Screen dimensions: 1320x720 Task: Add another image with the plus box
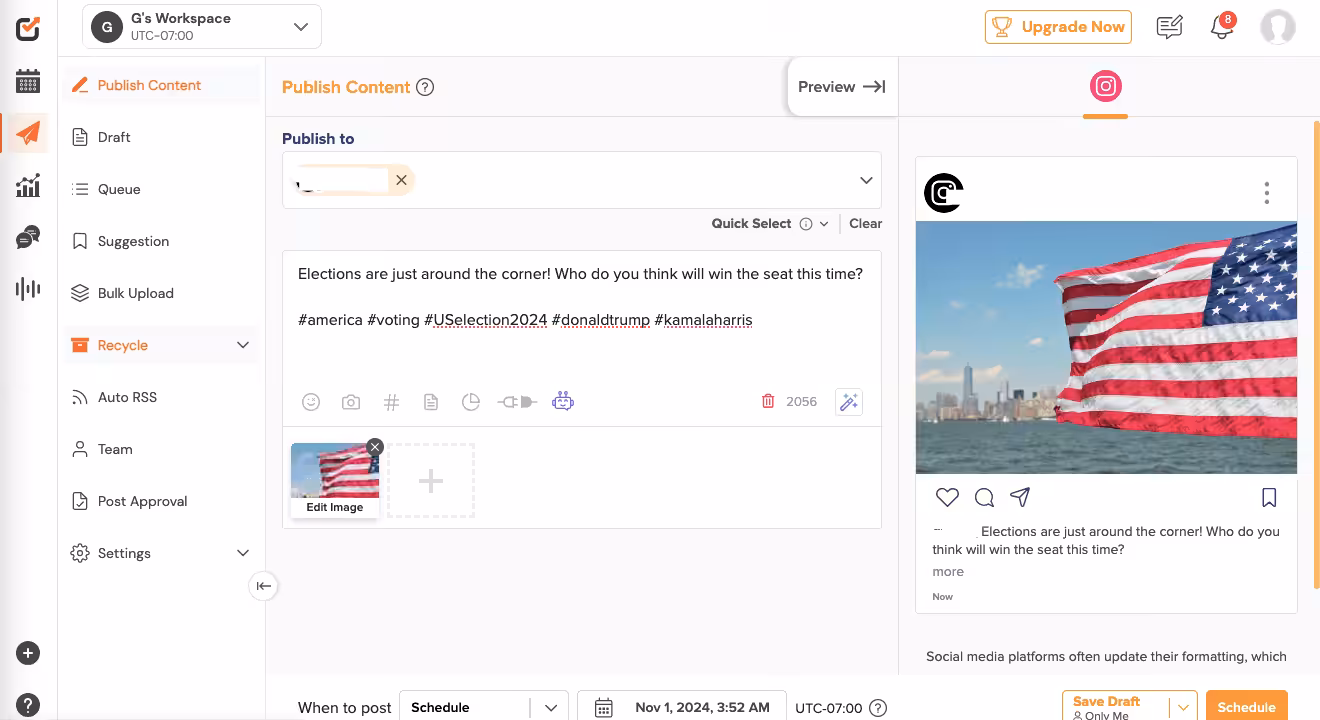point(431,481)
